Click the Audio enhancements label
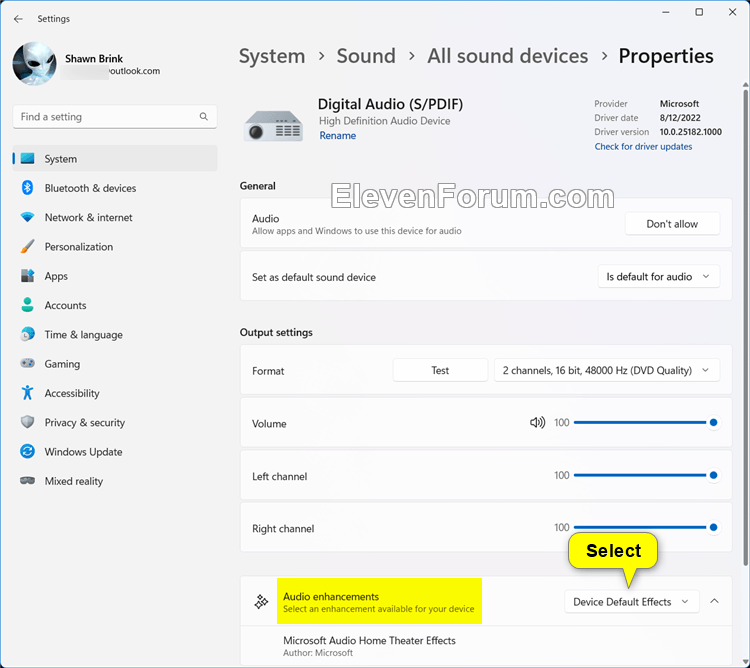Screen dimensions: 750x668 [331, 596]
